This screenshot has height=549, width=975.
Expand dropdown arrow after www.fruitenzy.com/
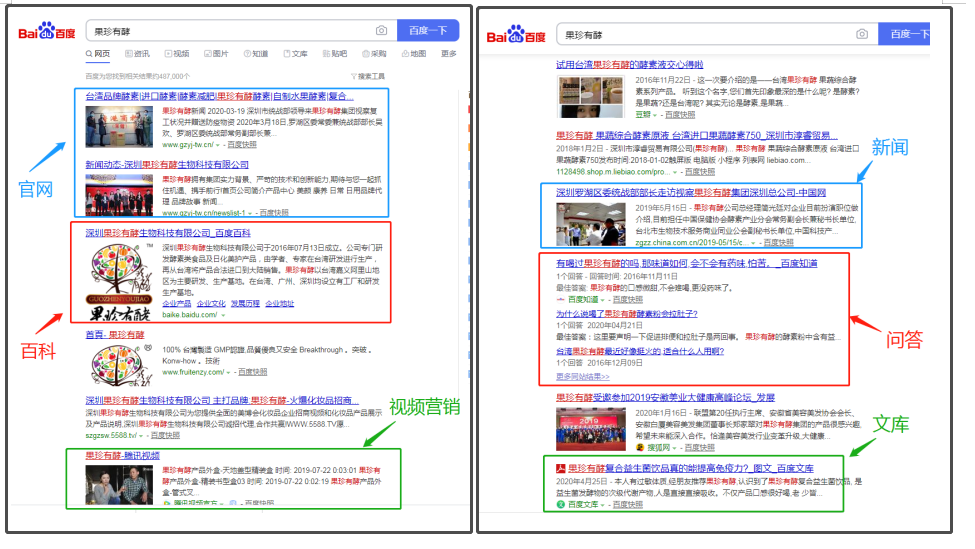click(229, 372)
